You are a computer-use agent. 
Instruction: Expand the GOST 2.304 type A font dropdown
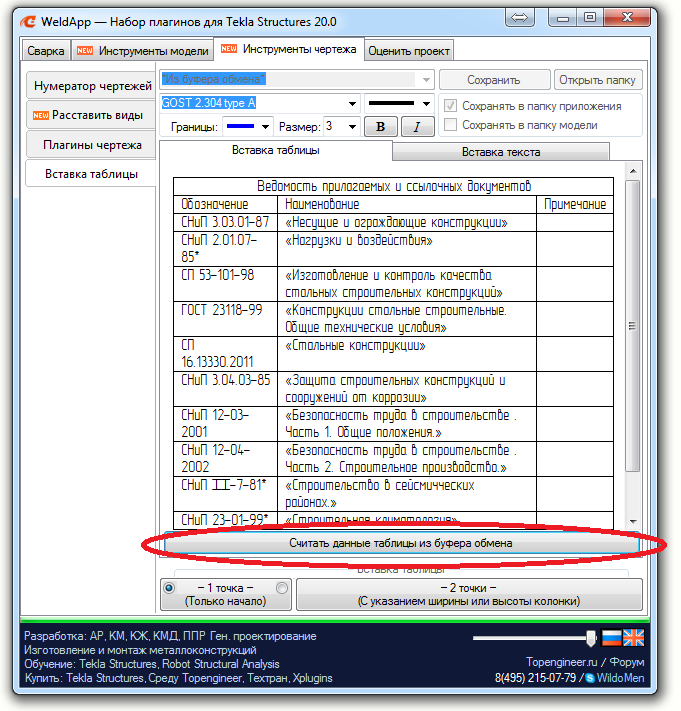352,103
